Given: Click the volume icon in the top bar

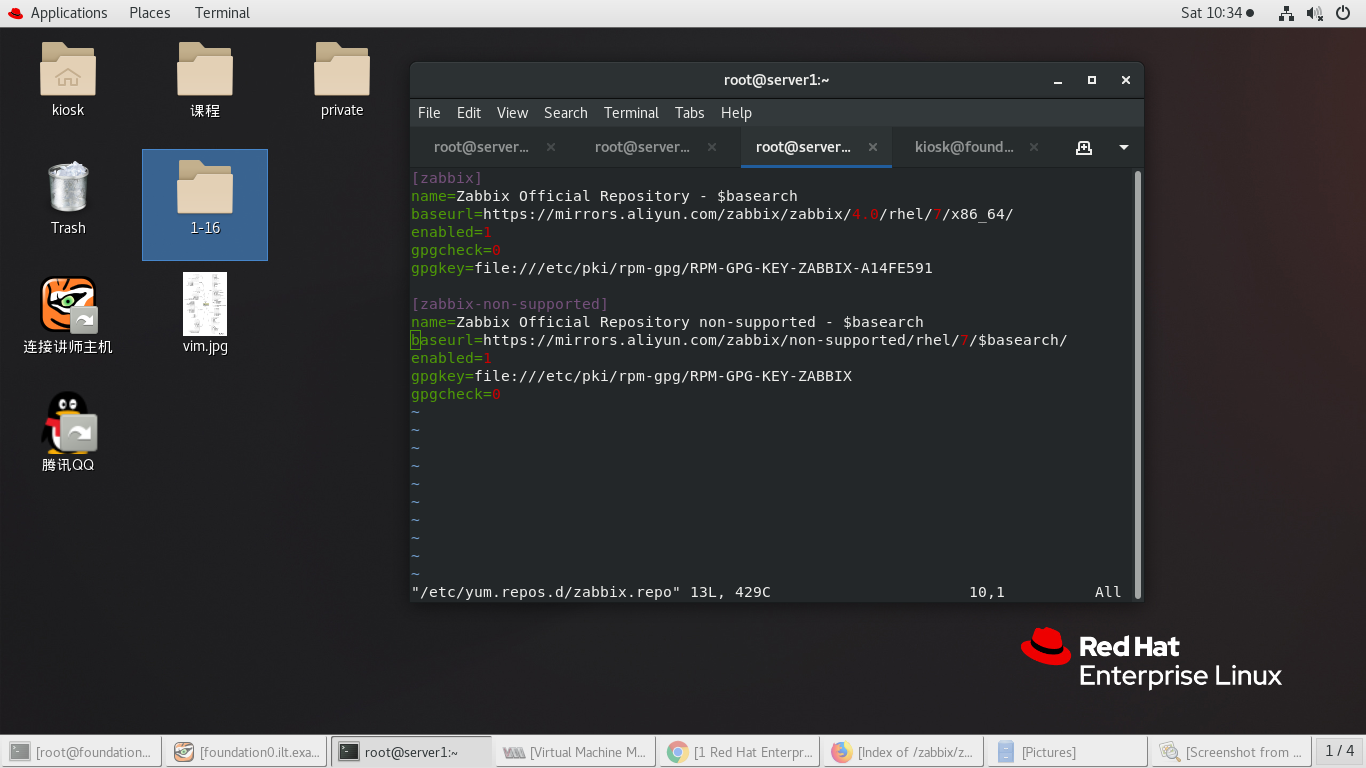Looking at the screenshot, I should click(1312, 13).
